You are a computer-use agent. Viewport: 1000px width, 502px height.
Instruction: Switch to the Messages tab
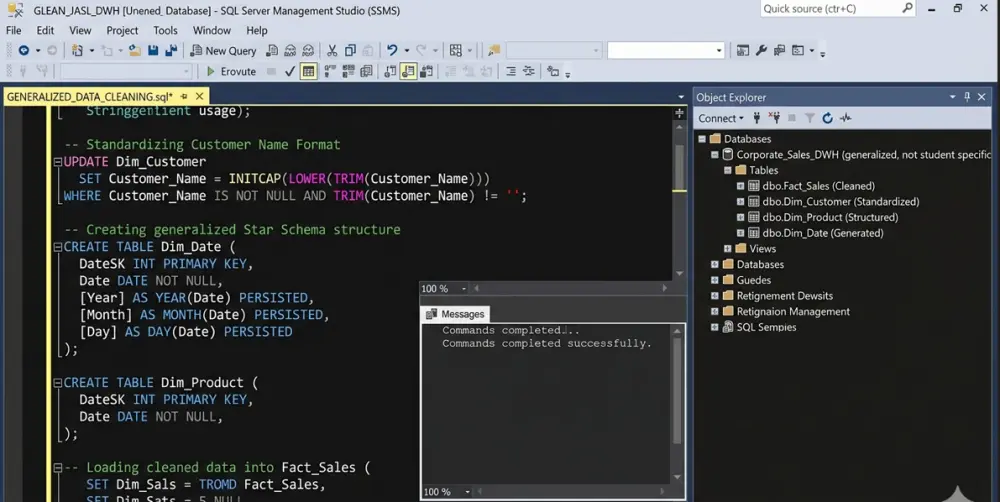pos(456,314)
